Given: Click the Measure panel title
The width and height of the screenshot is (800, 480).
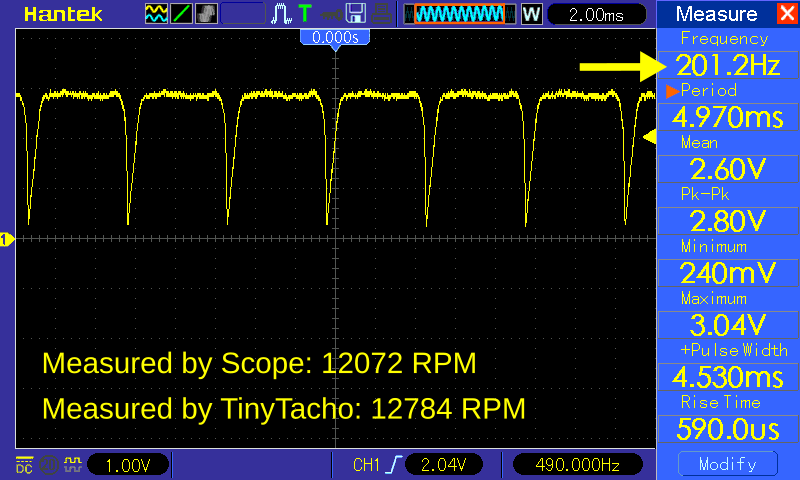Looking at the screenshot, I should tap(716, 14).
